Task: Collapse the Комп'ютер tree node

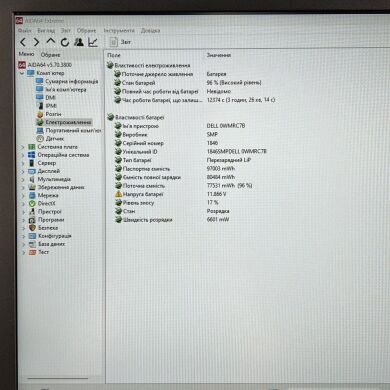Action: coord(22,73)
